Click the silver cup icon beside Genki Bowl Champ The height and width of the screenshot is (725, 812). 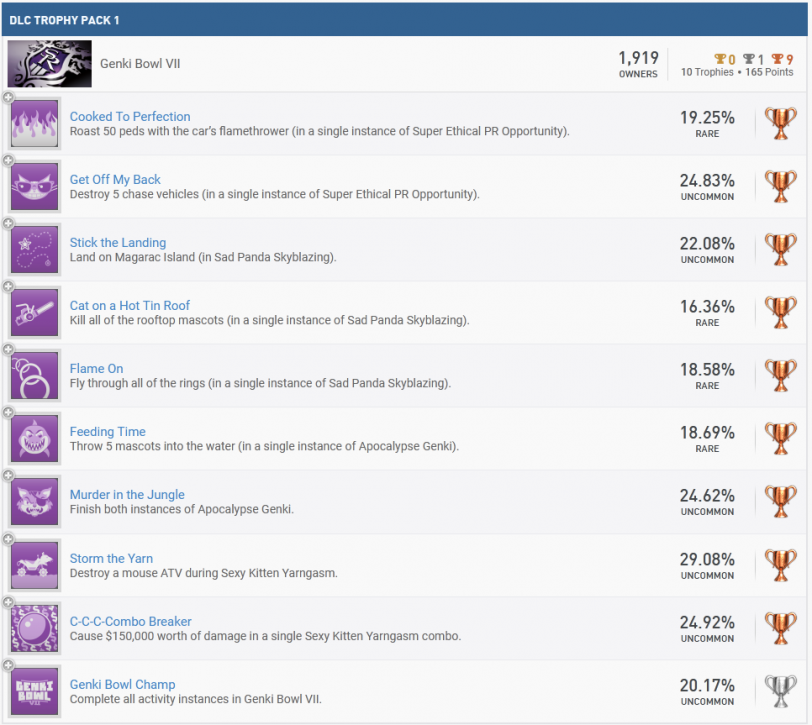779,690
